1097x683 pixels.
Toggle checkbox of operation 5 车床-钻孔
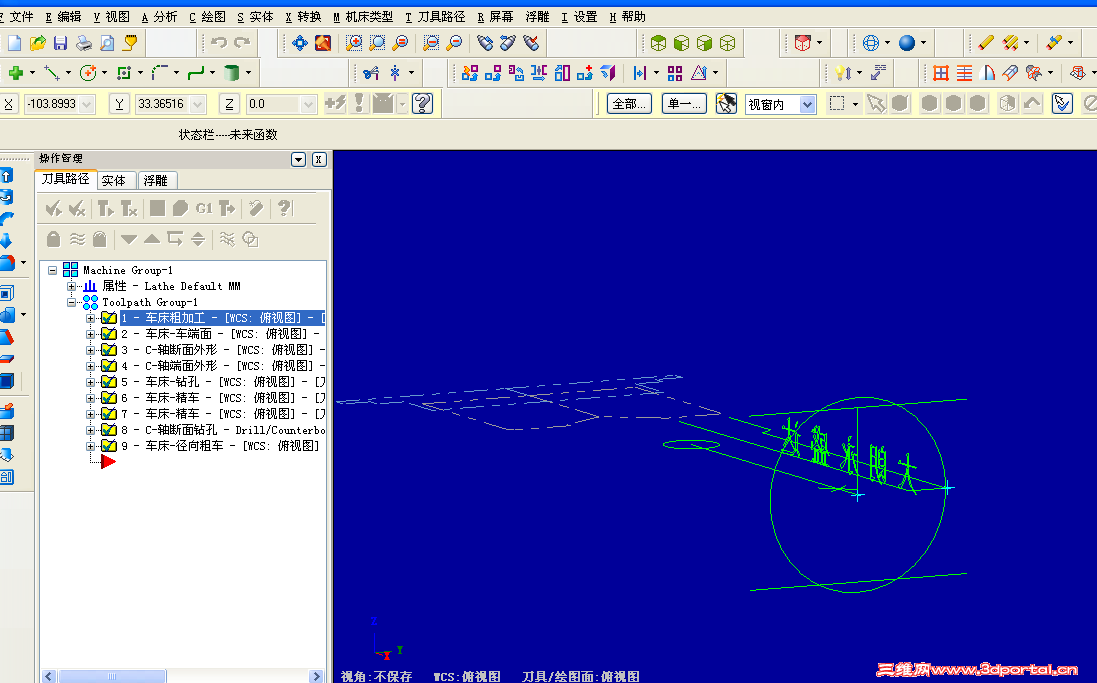108,382
